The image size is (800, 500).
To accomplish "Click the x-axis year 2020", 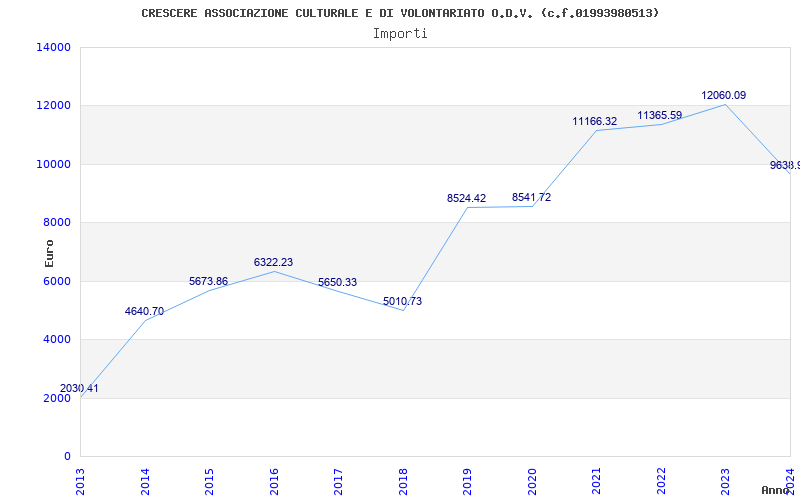I will point(532,482).
